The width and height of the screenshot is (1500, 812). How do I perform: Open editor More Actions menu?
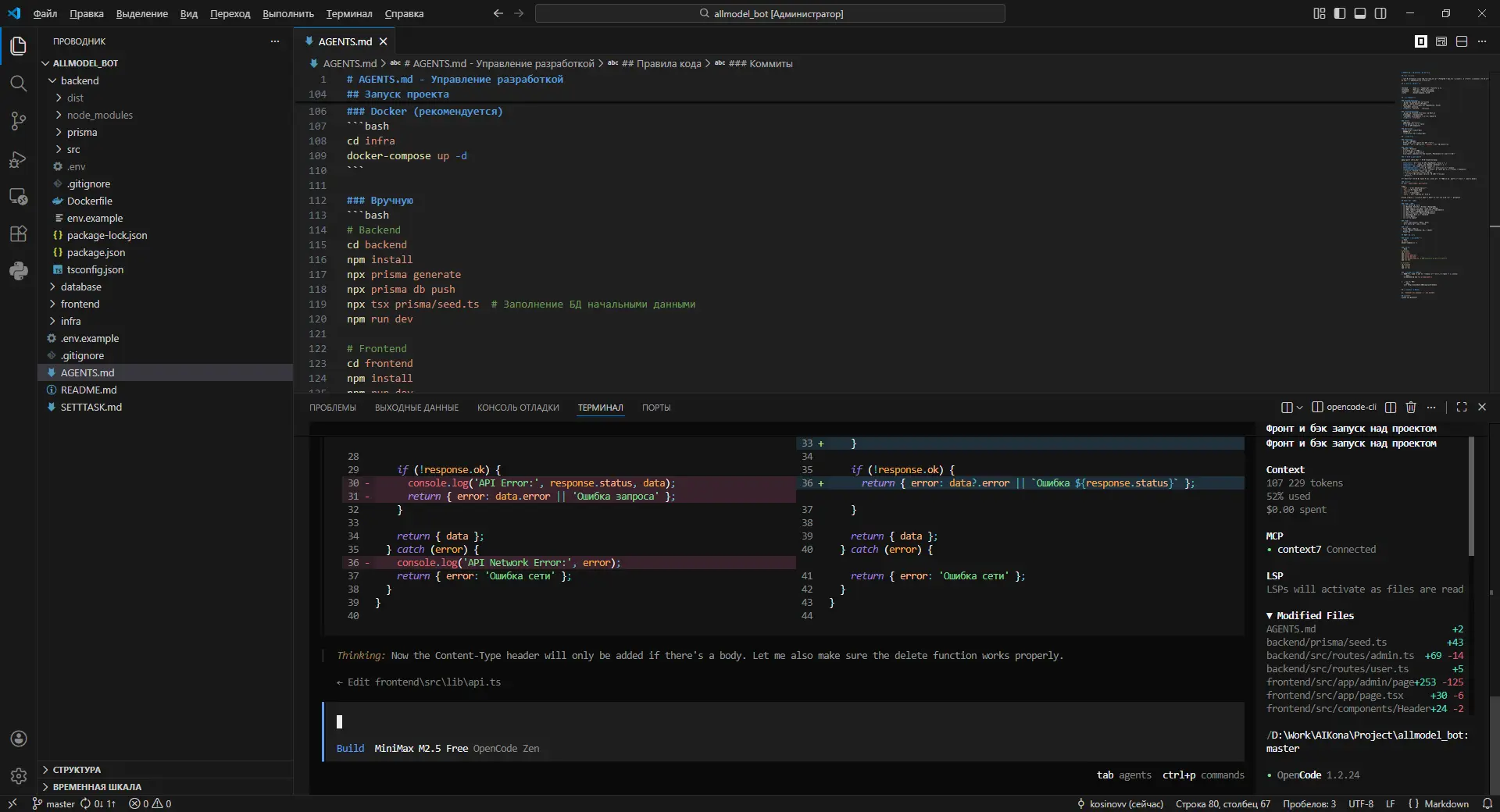(x=1482, y=41)
